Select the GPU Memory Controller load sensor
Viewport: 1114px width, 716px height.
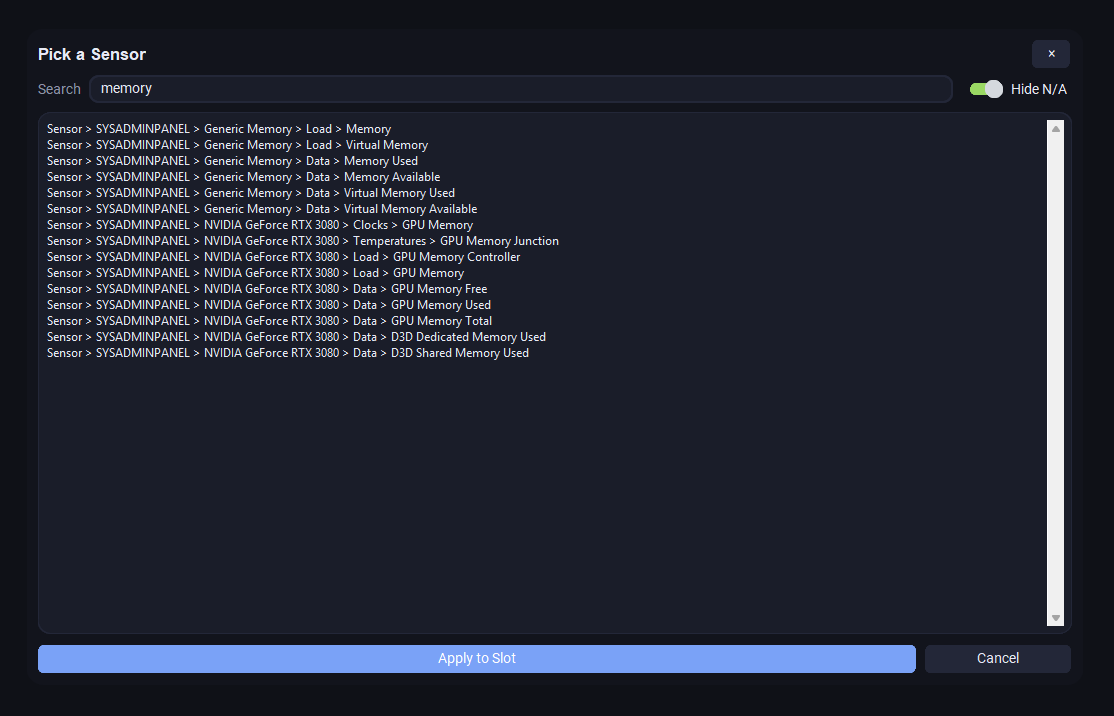(x=282, y=256)
